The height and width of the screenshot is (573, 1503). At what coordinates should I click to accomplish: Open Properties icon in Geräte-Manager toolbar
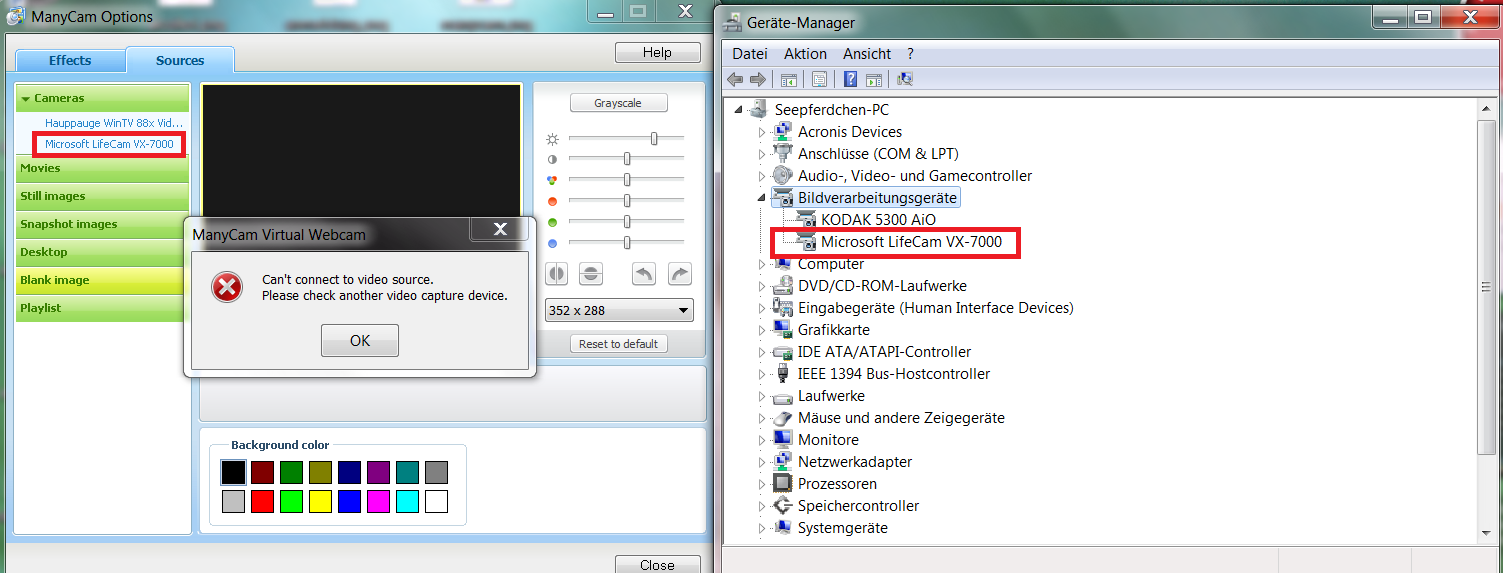coord(819,79)
